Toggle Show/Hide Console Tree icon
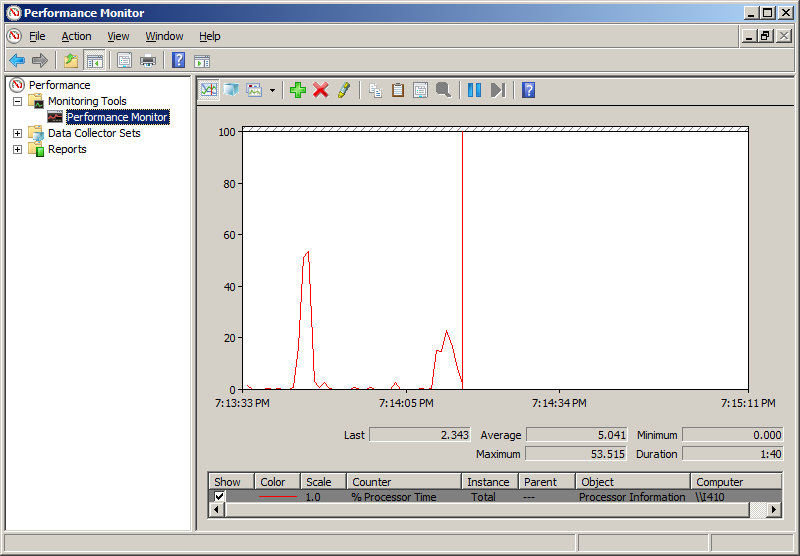This screenshot has height=556, width=800. tap(95, 61)
